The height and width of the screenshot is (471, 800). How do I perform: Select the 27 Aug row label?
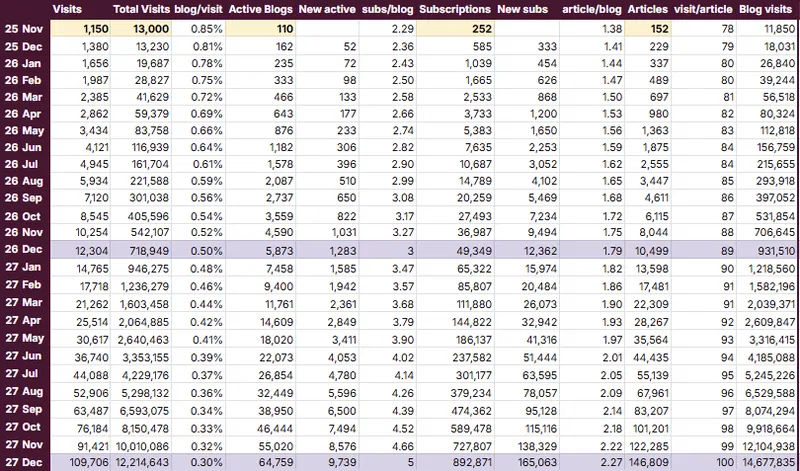[x=24, y=391]
